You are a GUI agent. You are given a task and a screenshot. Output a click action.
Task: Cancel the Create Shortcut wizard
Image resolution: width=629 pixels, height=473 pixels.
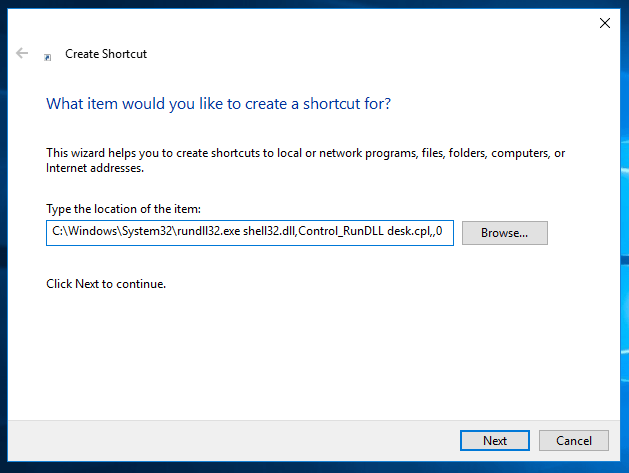[x=574, y=441]
